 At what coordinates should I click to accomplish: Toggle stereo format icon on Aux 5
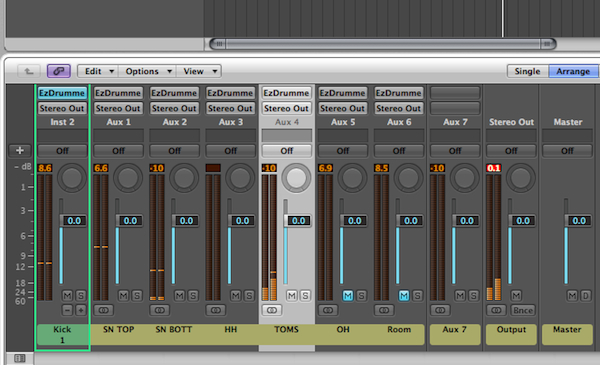[x=328, y=310]
